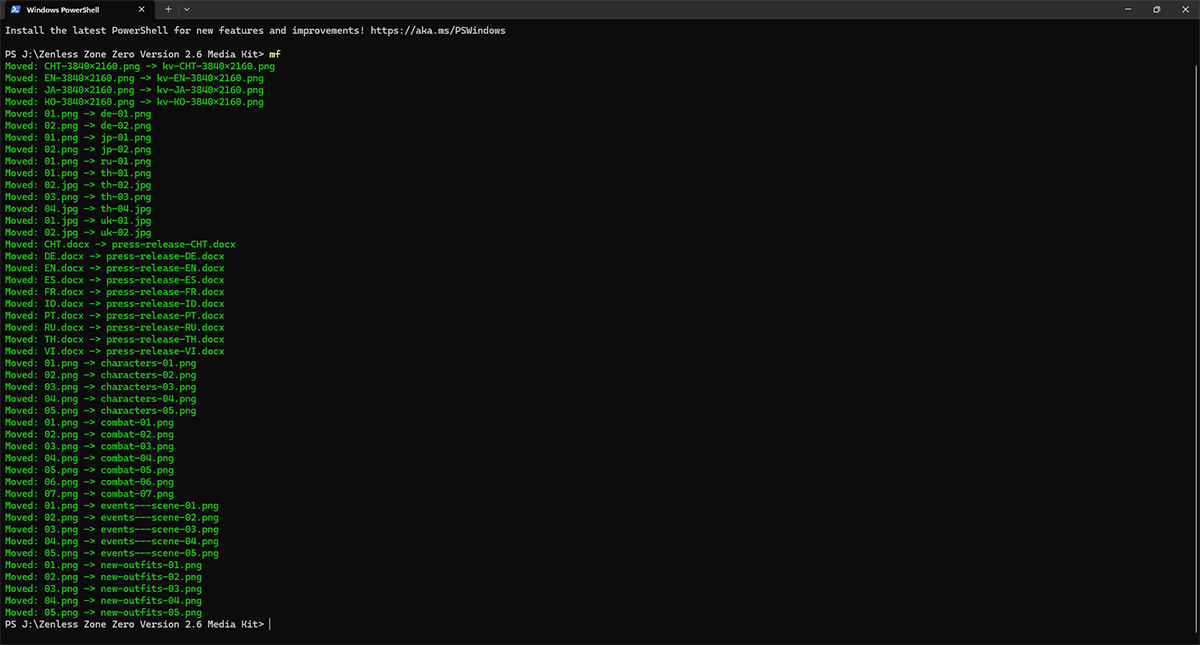Image resolution: width=1200 pixels, height=645 pixels.
Task: Click the "uk-01.jpg" moved line
Action: 78,220
